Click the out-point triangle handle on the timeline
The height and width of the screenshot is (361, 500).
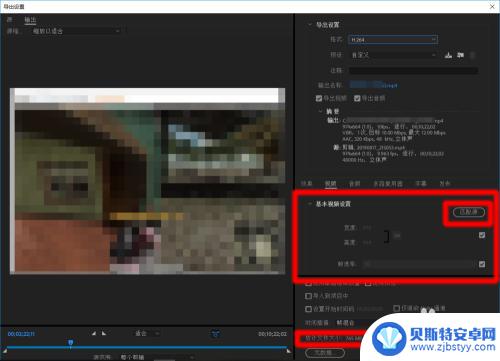(x=288, y=351)
